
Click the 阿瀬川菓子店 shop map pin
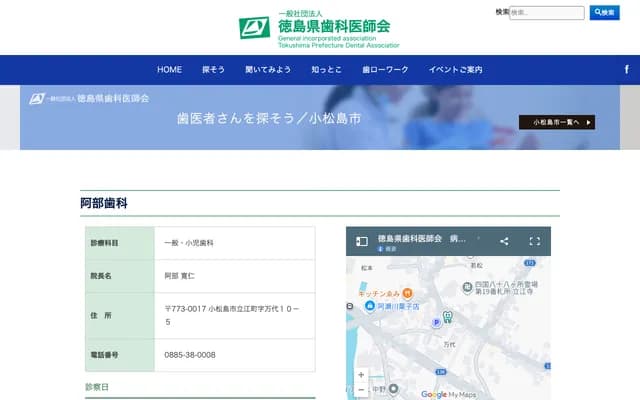(x=370, y=305)
